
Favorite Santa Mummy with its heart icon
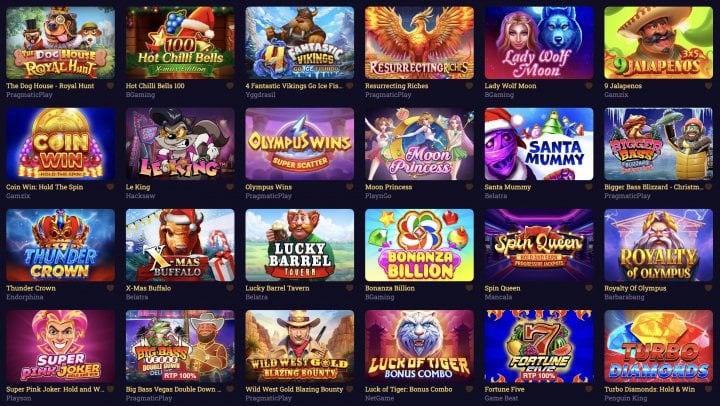(589, 187)
